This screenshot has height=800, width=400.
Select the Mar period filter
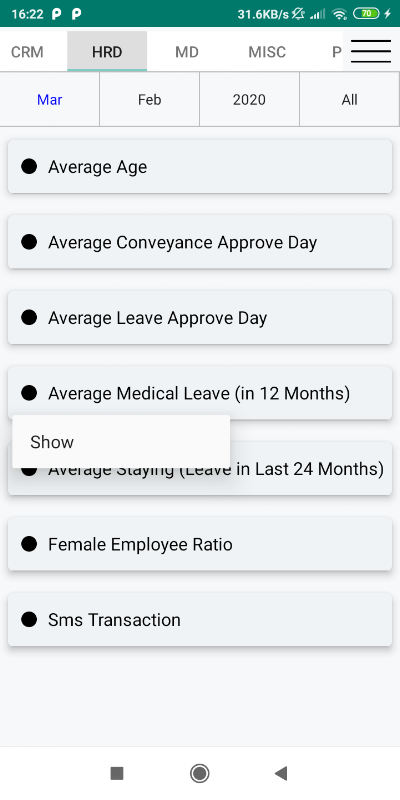[49, 99]
